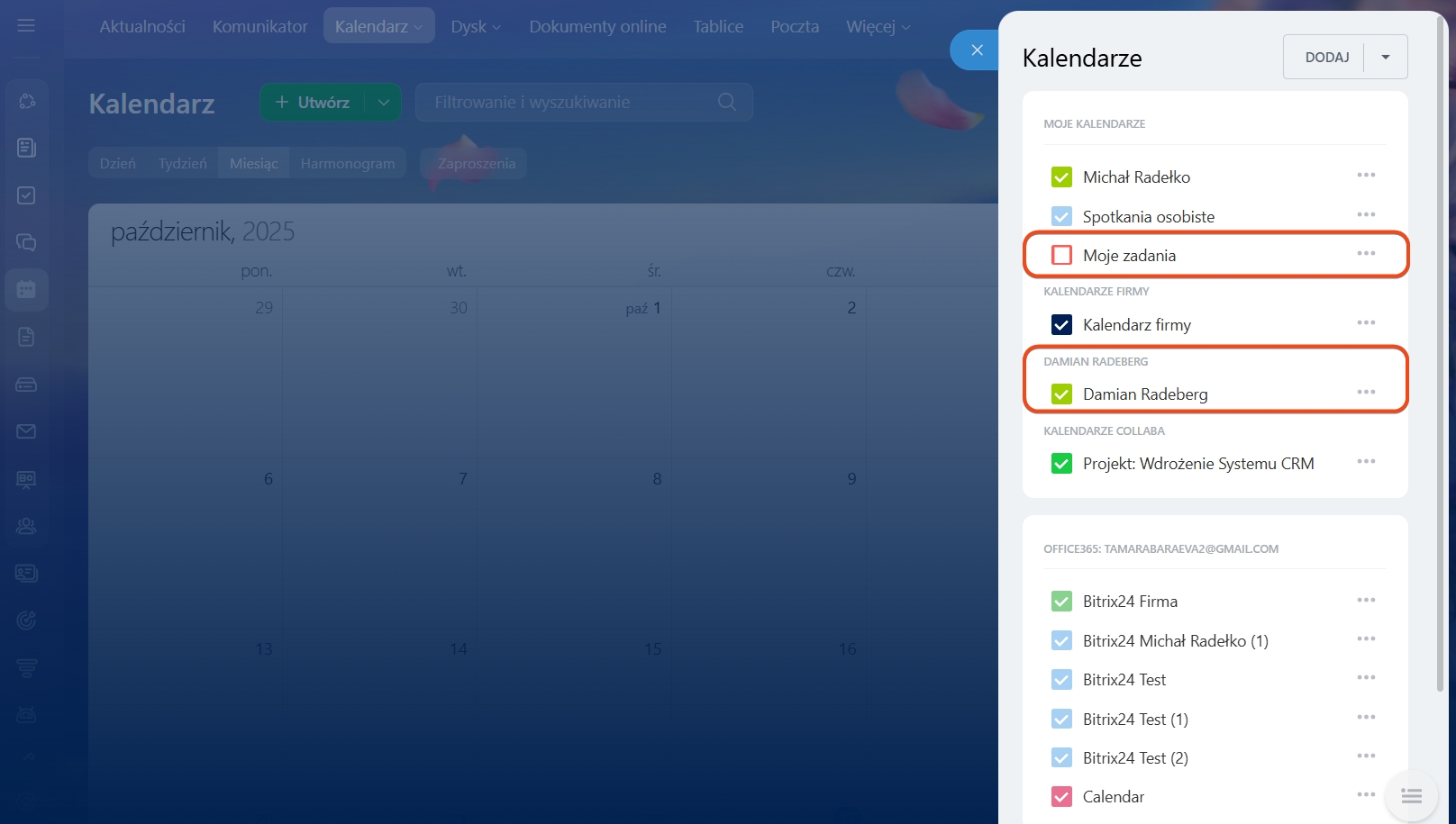Viewport: 1456px width, 824px height.
Task: Open the target goal sidebar icon
Action: [x=26, y=620]
